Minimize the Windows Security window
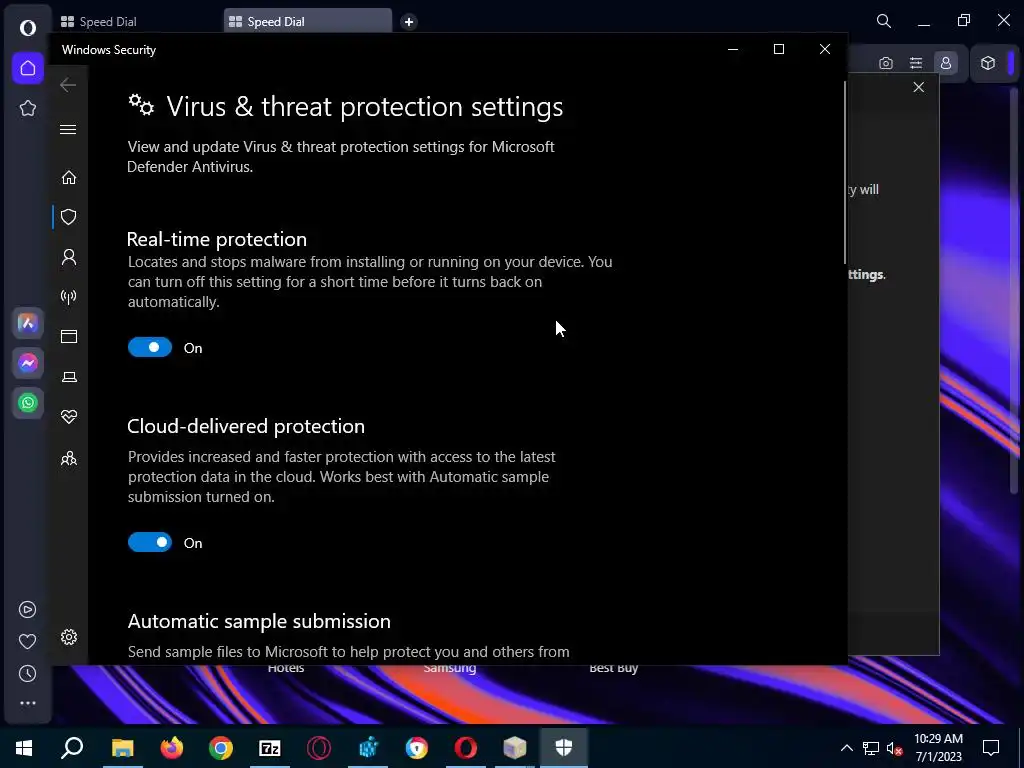The width and height of the screenshot is (1024, 768). [x=733, y=50]
